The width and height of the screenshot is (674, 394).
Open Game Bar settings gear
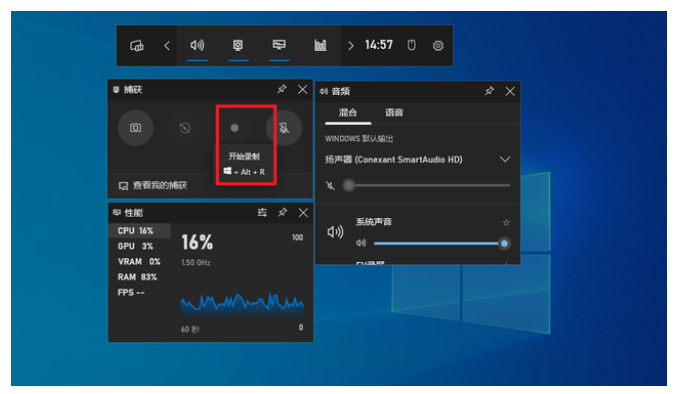tap(438, 46)
